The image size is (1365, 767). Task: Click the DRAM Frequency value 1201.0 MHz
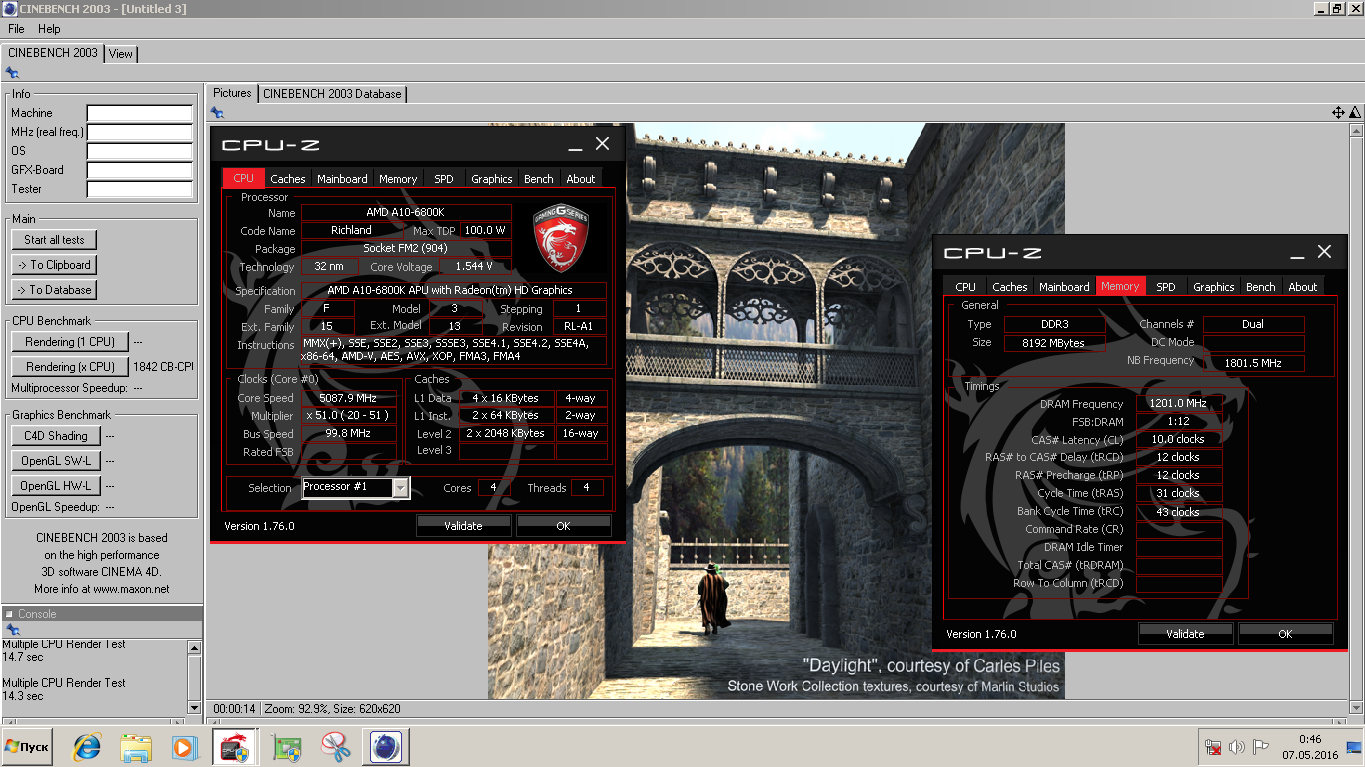click(1178, 404)
